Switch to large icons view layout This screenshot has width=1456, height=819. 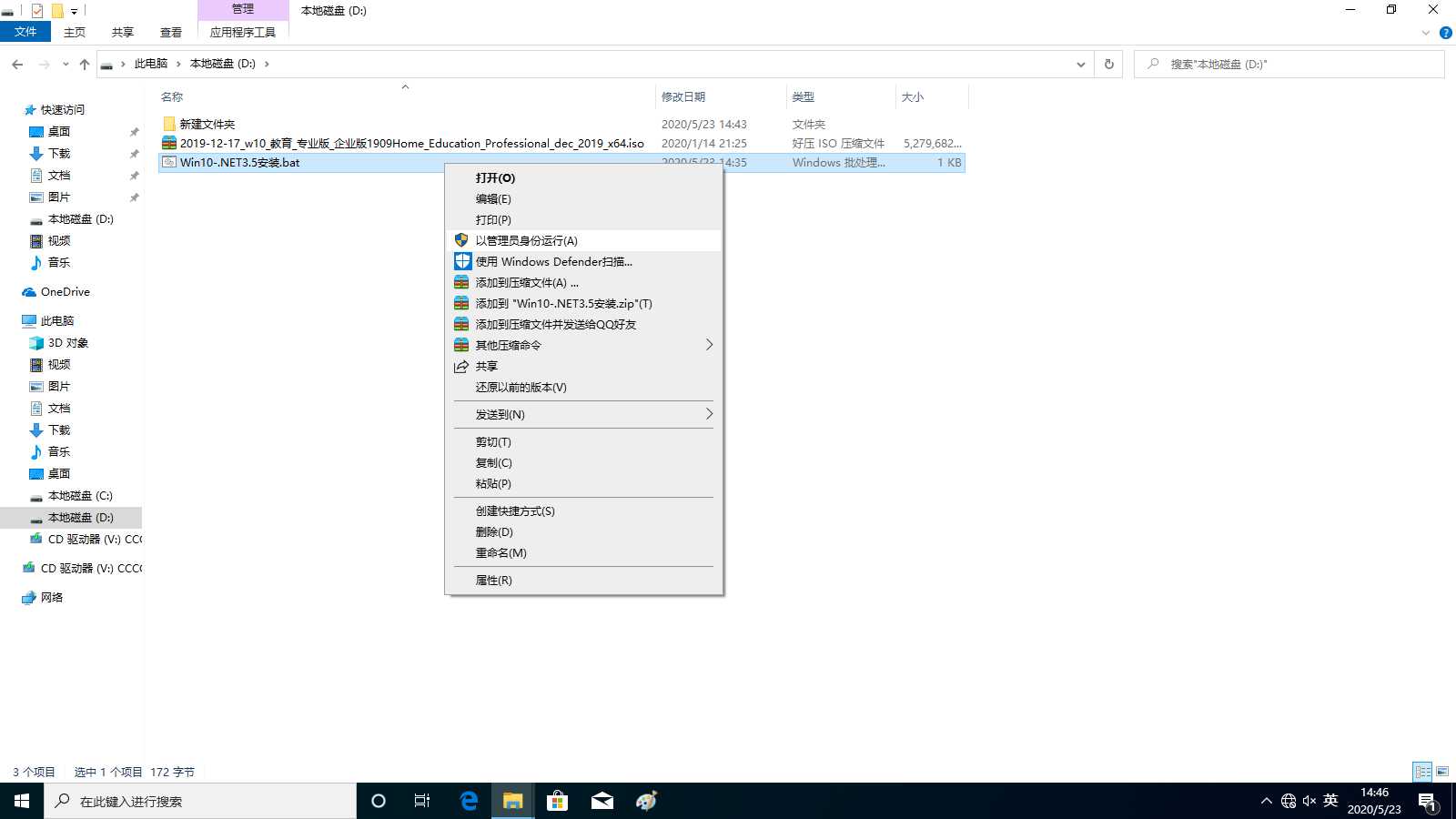click(1442, 772)
